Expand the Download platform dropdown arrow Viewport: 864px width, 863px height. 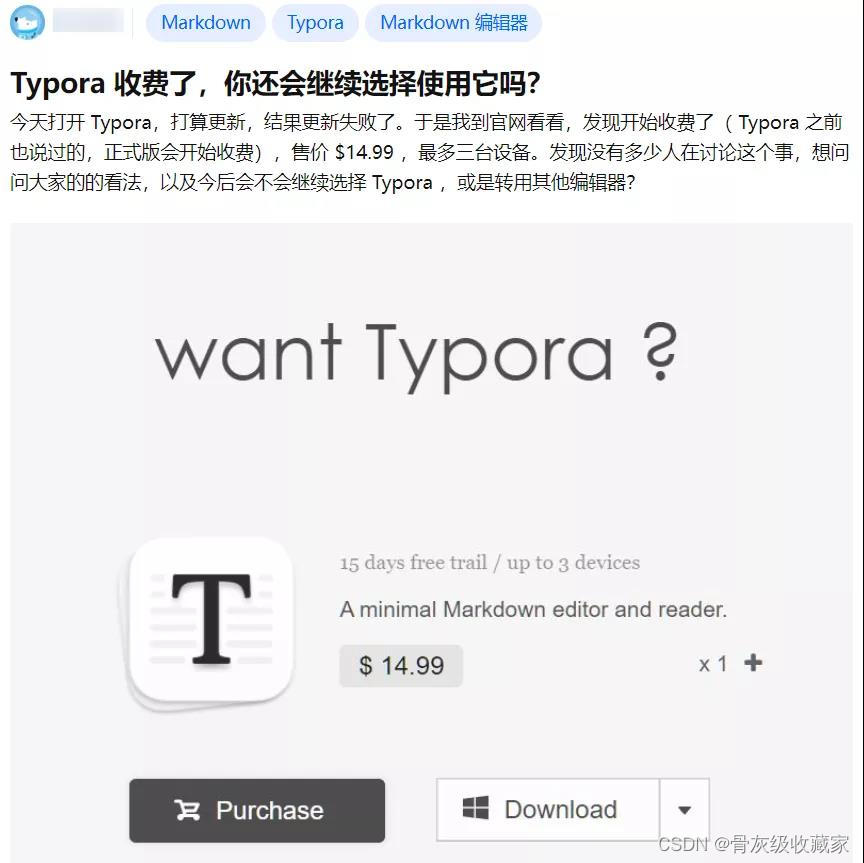tap(684, 810)
